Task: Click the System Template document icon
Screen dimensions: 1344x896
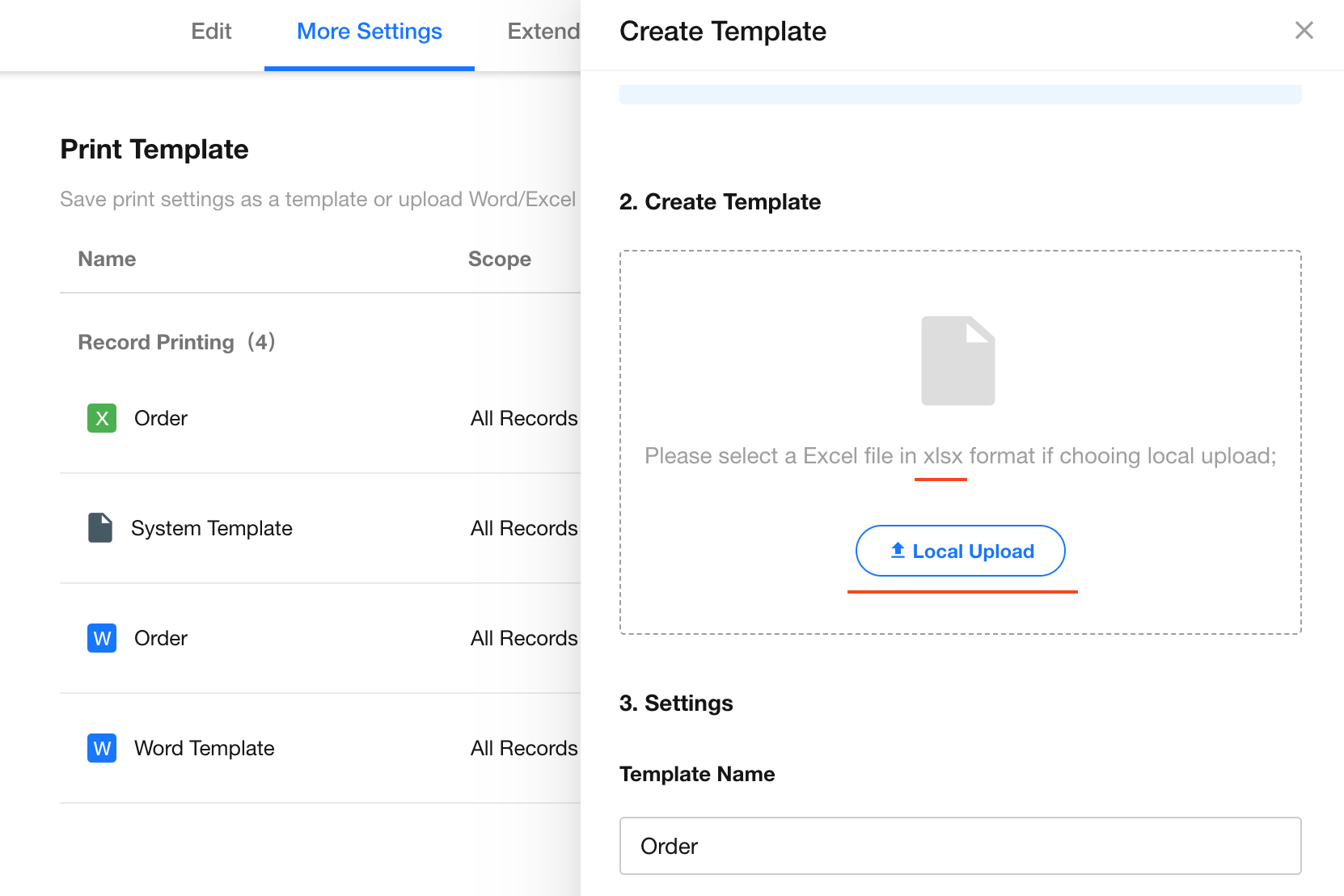Action: [x=100, y=528]
